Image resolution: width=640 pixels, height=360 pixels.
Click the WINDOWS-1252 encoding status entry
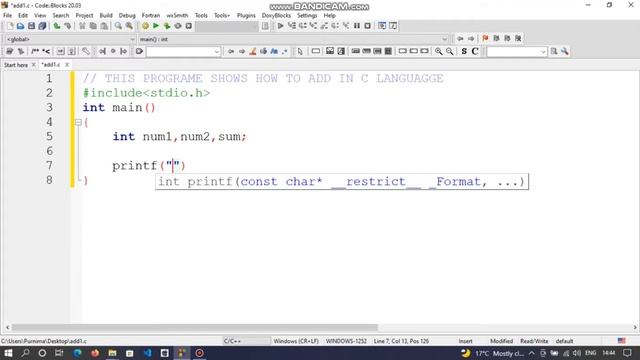point(346,341)
